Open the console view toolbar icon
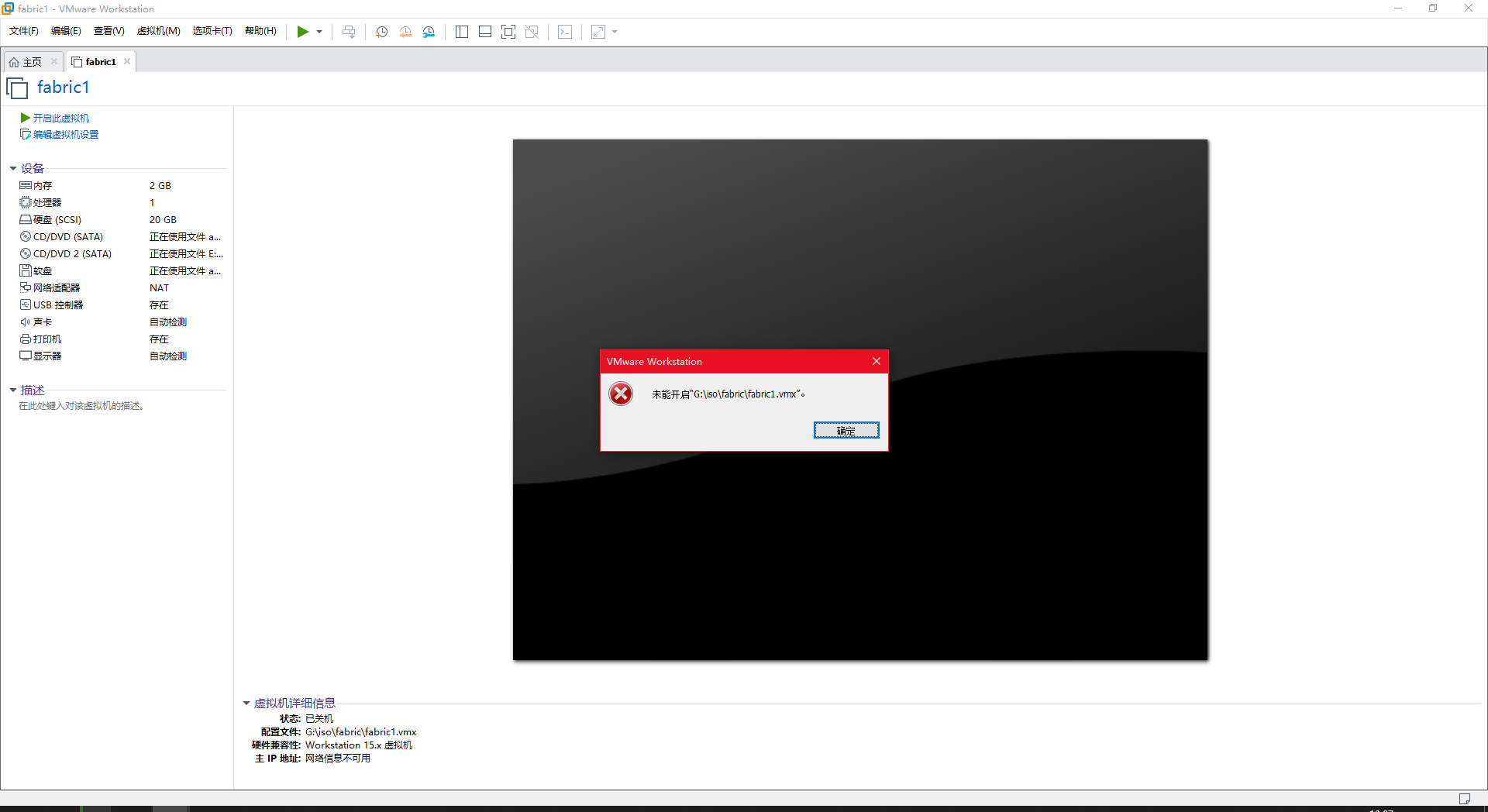The image size is (1488, 812). coord(566,32)
